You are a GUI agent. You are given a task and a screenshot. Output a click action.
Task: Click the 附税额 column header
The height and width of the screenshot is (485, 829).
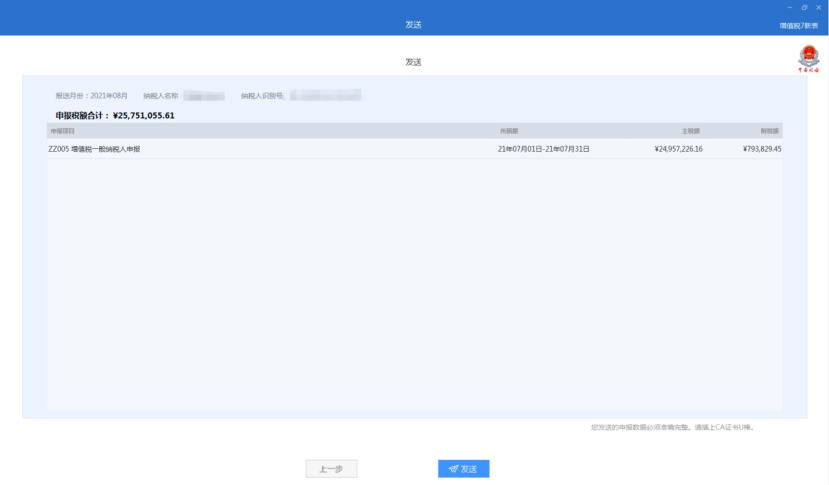[x=770, y=131]
